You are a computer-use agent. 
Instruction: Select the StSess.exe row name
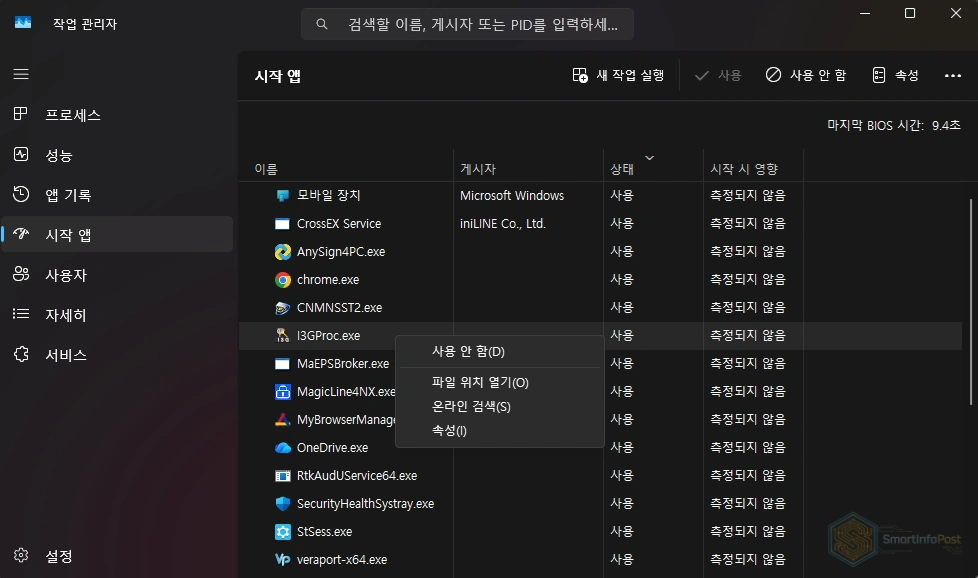click(324, 532)
